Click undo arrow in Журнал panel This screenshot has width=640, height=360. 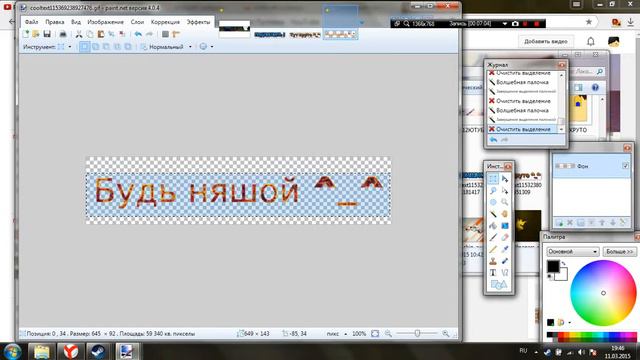493,140
